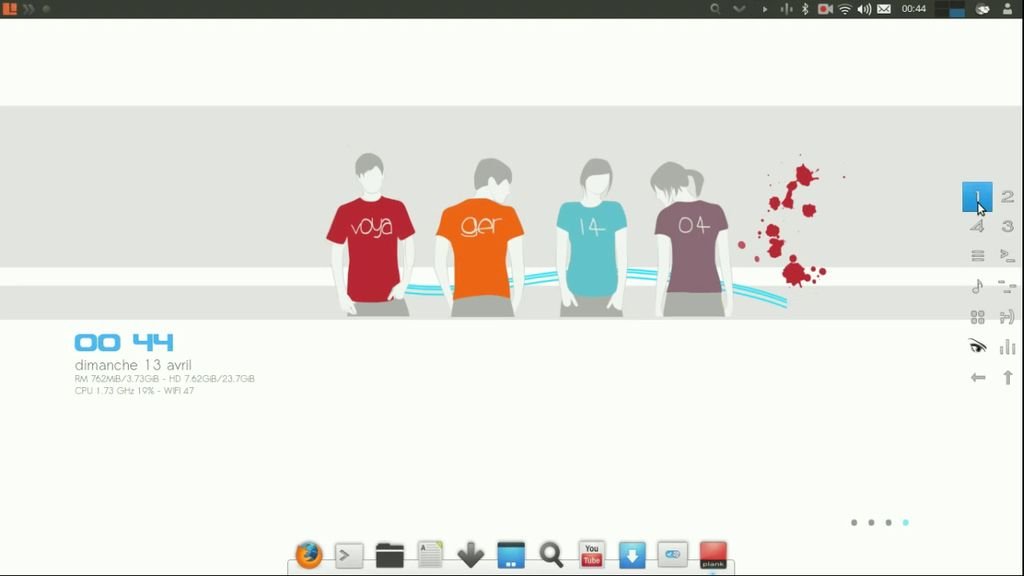Switch to workspace 3 in side panel
Screen dimensions: 1024x576
pyautogui.click(x=1008, y=226)
